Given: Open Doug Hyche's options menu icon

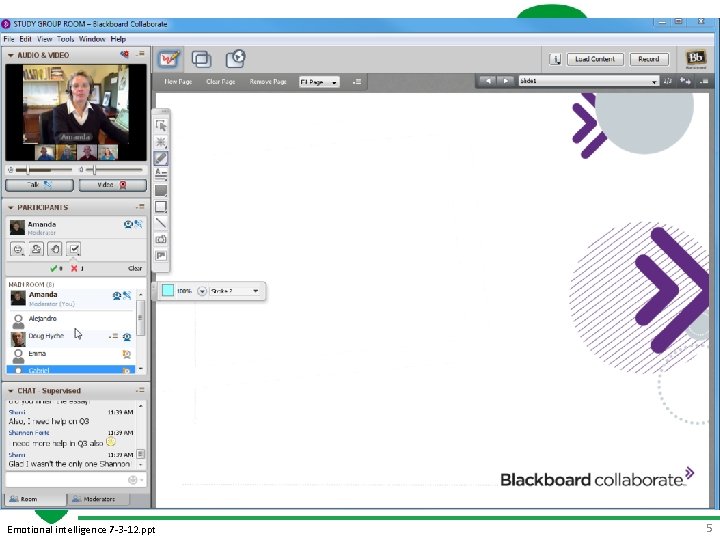Looking at the screenshot, I should click(113, 336).
